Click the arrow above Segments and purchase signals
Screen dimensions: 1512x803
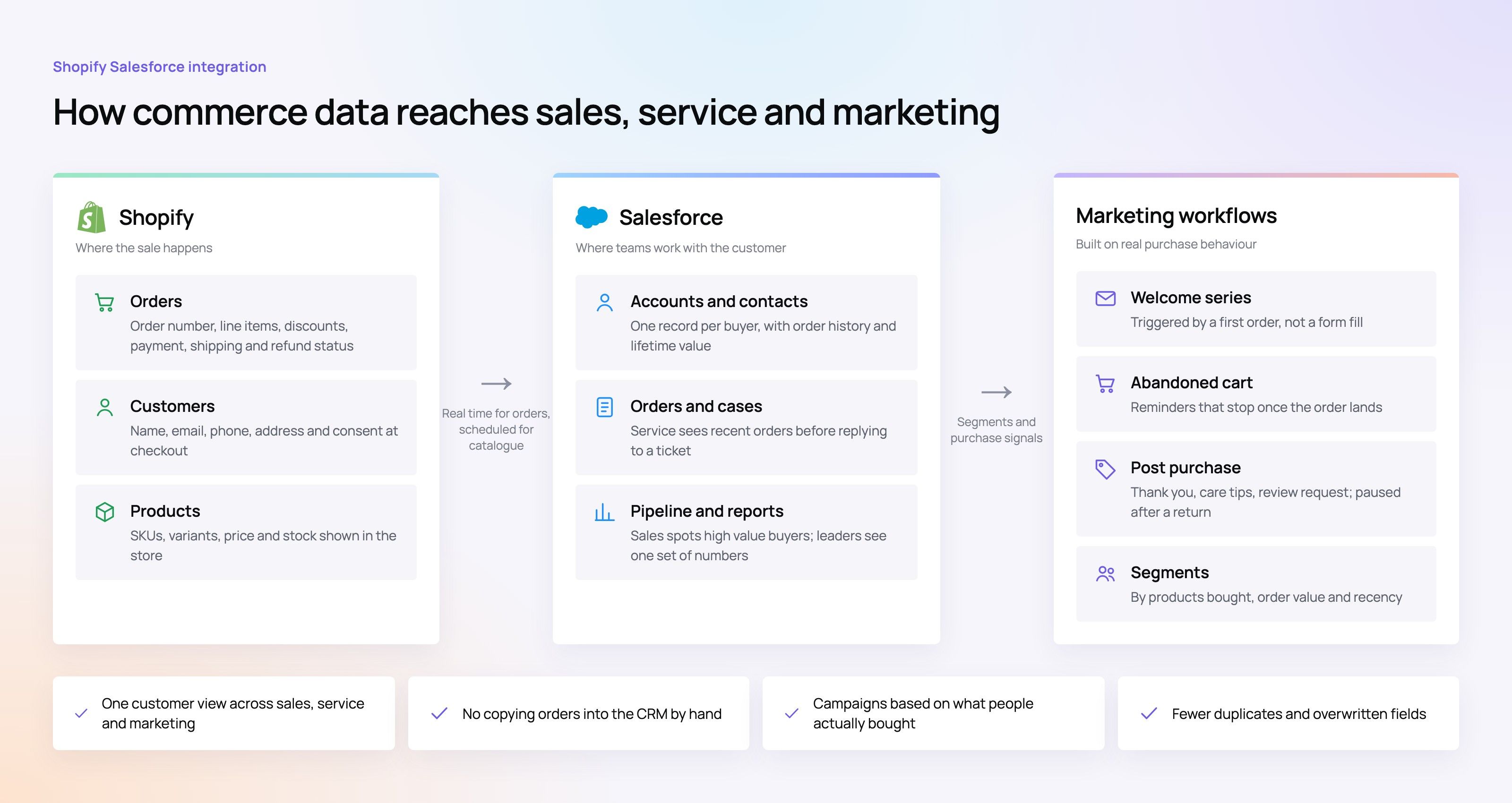click(x=996, y=392)
